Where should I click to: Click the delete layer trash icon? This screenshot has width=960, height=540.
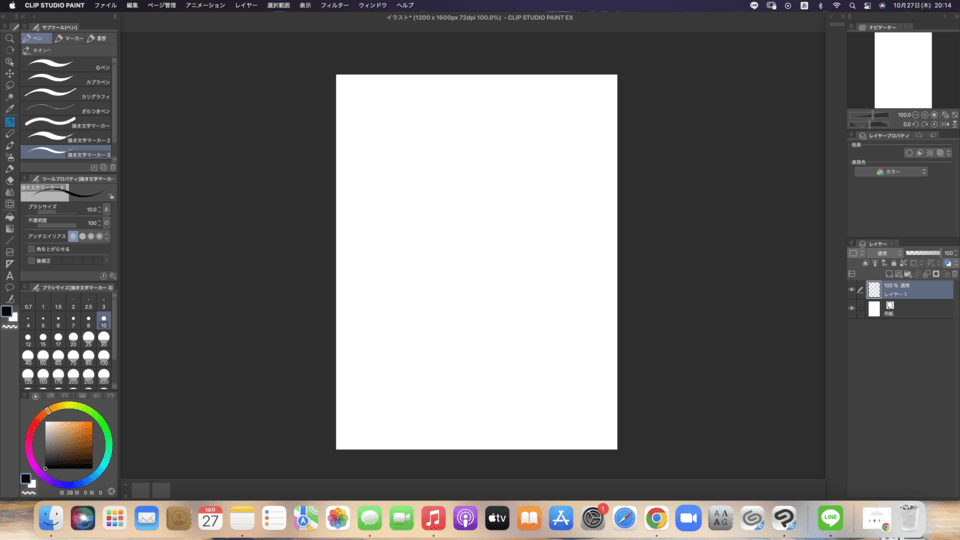click(x=954, y=274)
